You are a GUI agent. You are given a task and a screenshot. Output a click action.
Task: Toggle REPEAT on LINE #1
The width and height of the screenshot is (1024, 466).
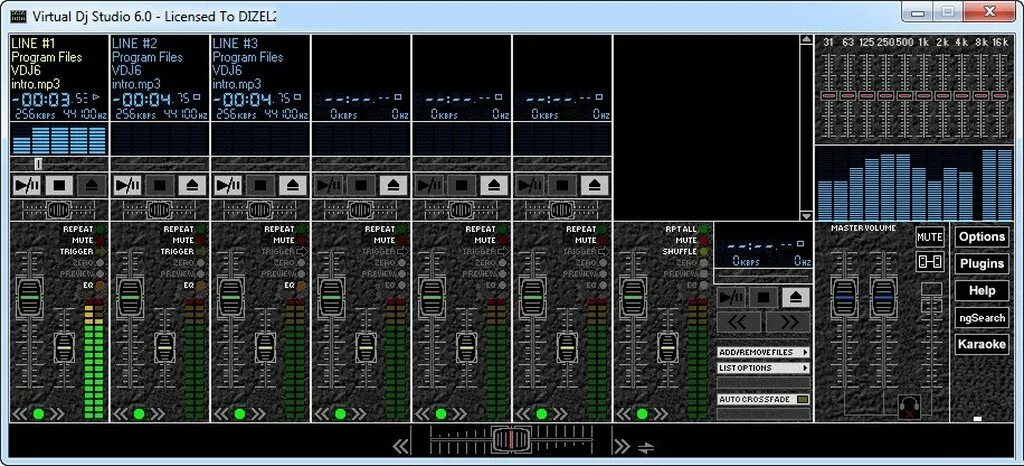(x=100, y=230)
